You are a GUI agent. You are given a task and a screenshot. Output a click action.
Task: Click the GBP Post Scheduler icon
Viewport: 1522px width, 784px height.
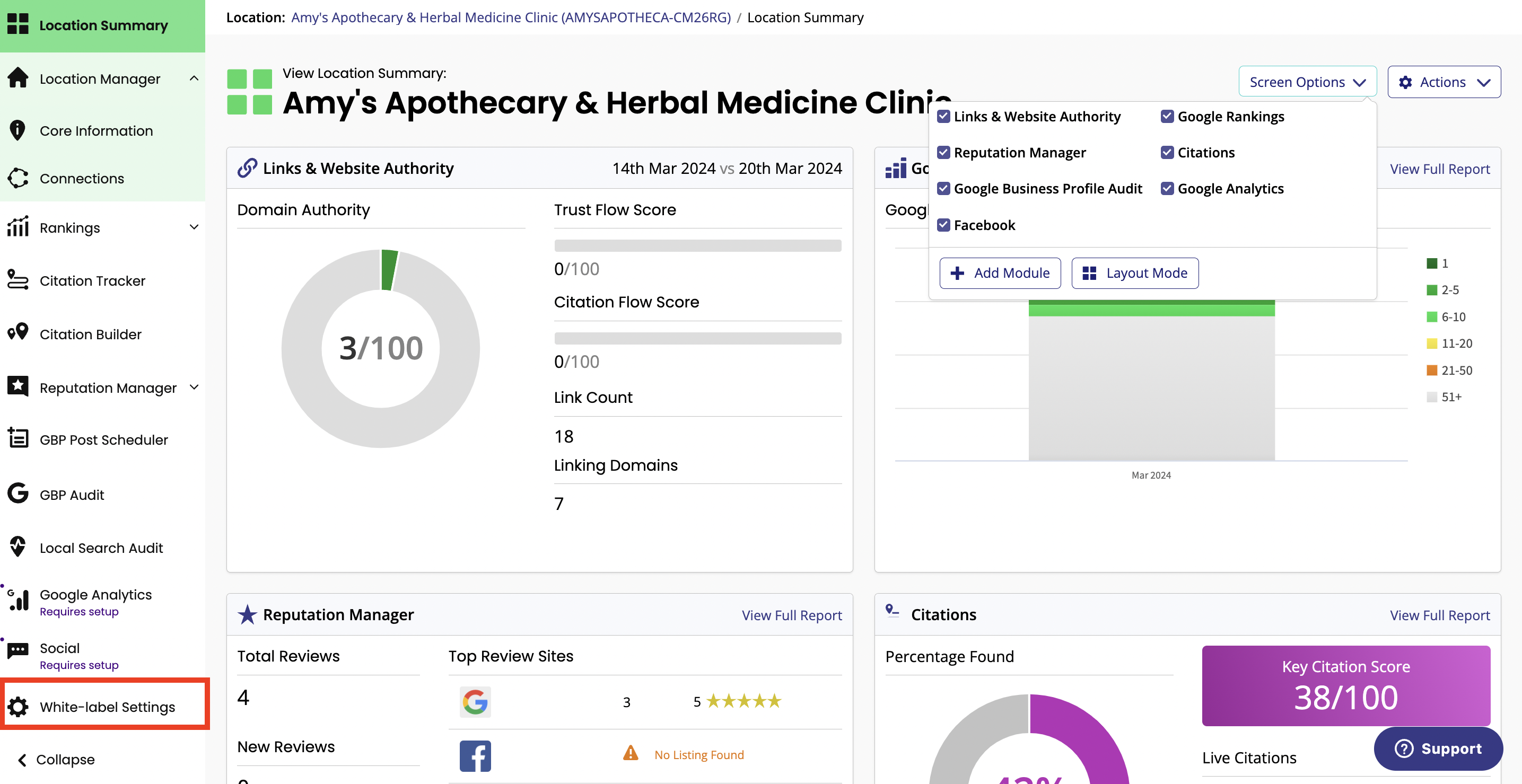18,439
